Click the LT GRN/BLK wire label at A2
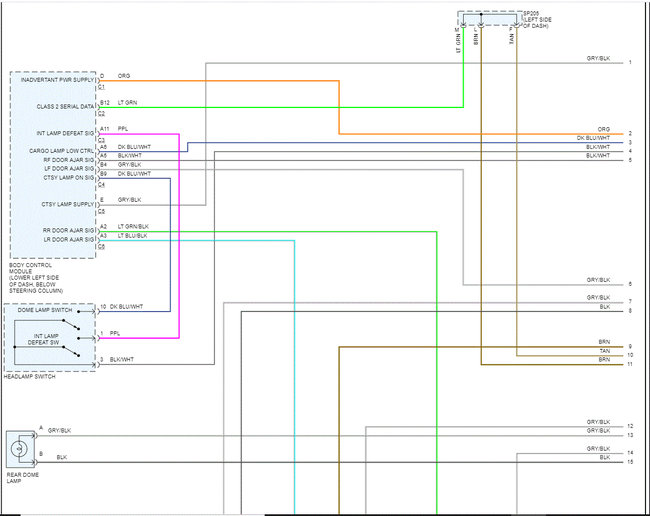The height and width of the screenshot is (516, 650). [x=133, y=226]
